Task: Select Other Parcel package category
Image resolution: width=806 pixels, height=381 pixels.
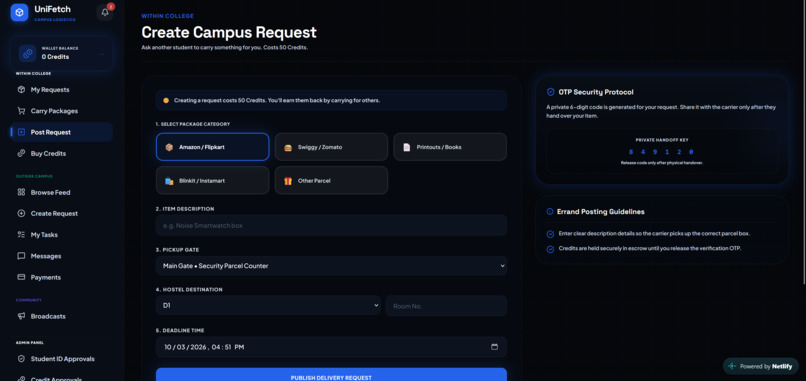Action: pos(331,180)
